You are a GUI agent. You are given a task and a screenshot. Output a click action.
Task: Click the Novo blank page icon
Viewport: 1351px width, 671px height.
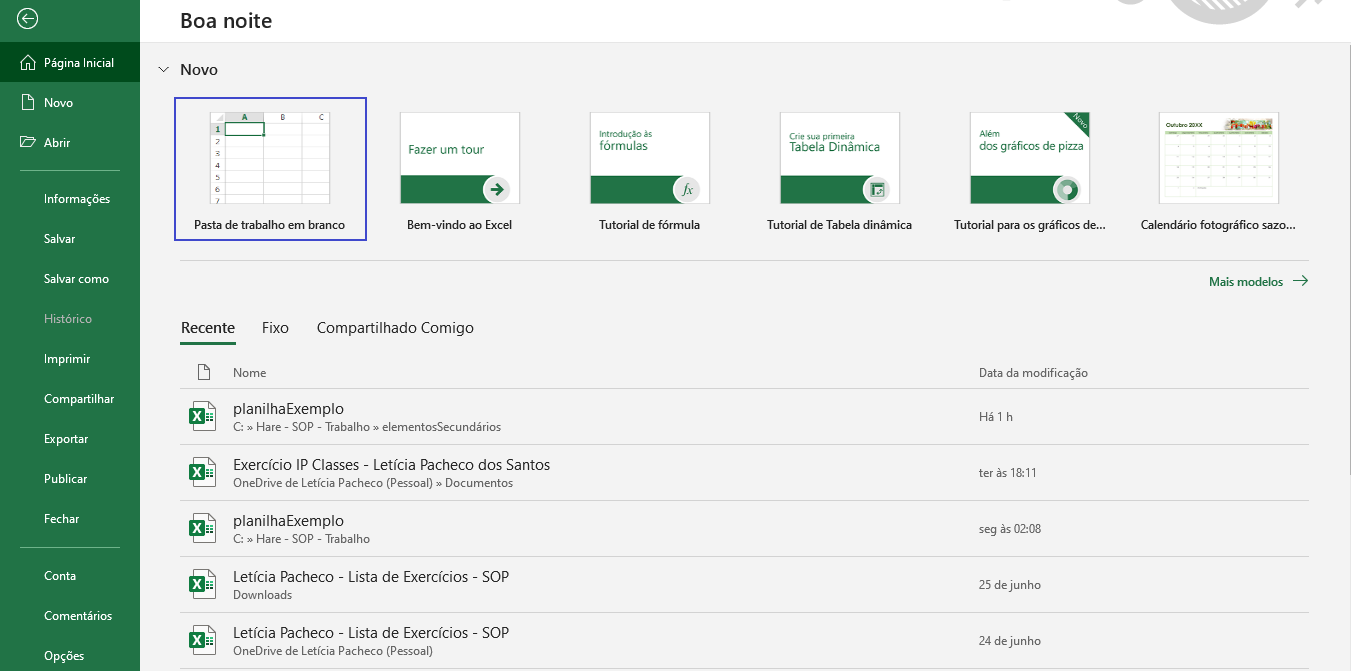point(28,102)
